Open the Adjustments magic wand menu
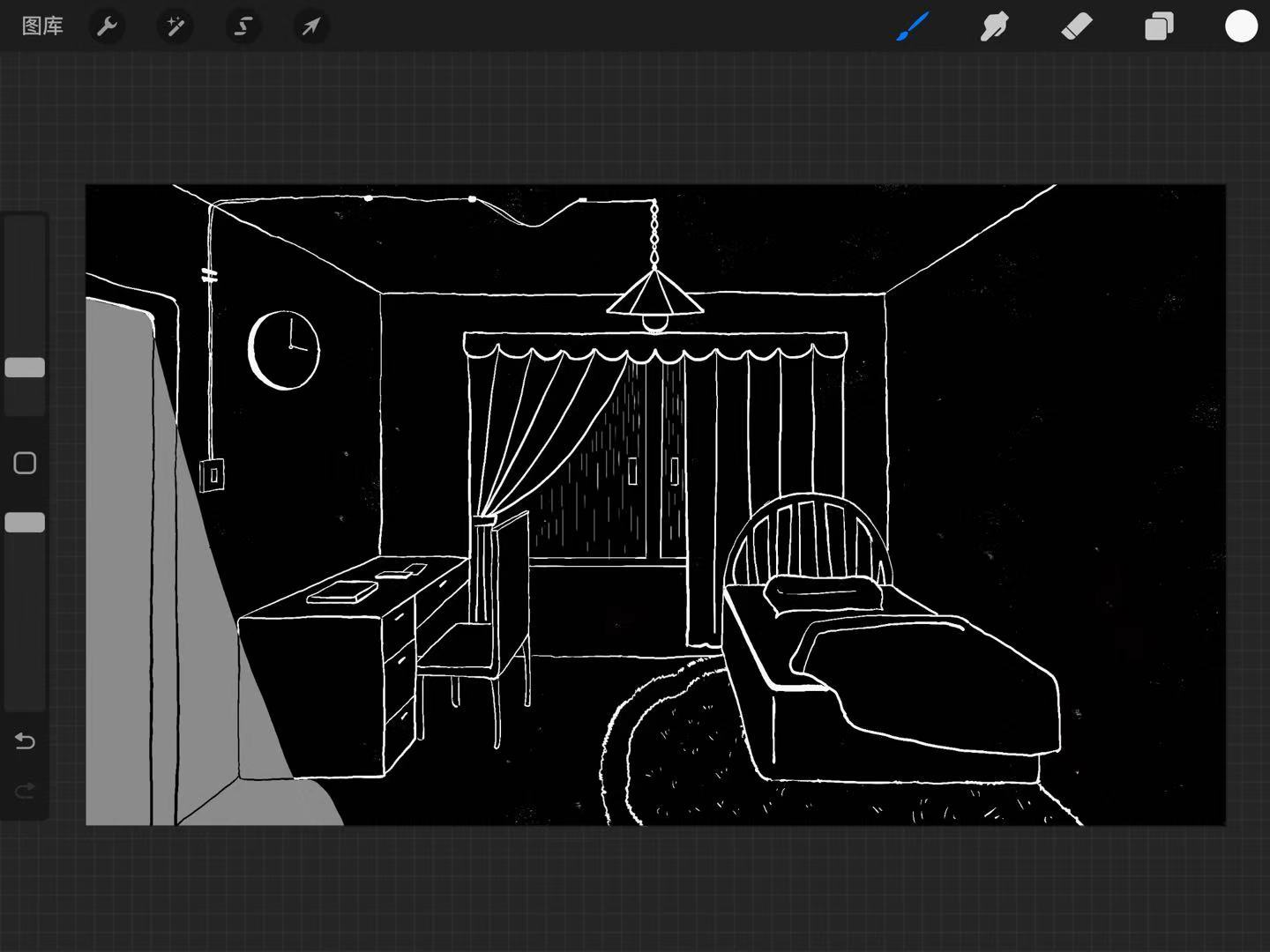1270x952 pixels. click(x=175, y=26)
